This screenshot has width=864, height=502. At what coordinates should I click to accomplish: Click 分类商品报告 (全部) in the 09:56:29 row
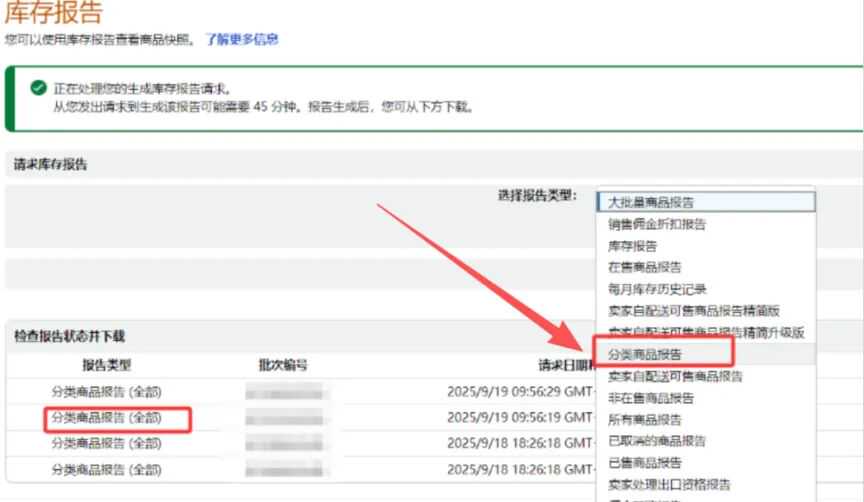pyautogui.click(x=106, y=392)
